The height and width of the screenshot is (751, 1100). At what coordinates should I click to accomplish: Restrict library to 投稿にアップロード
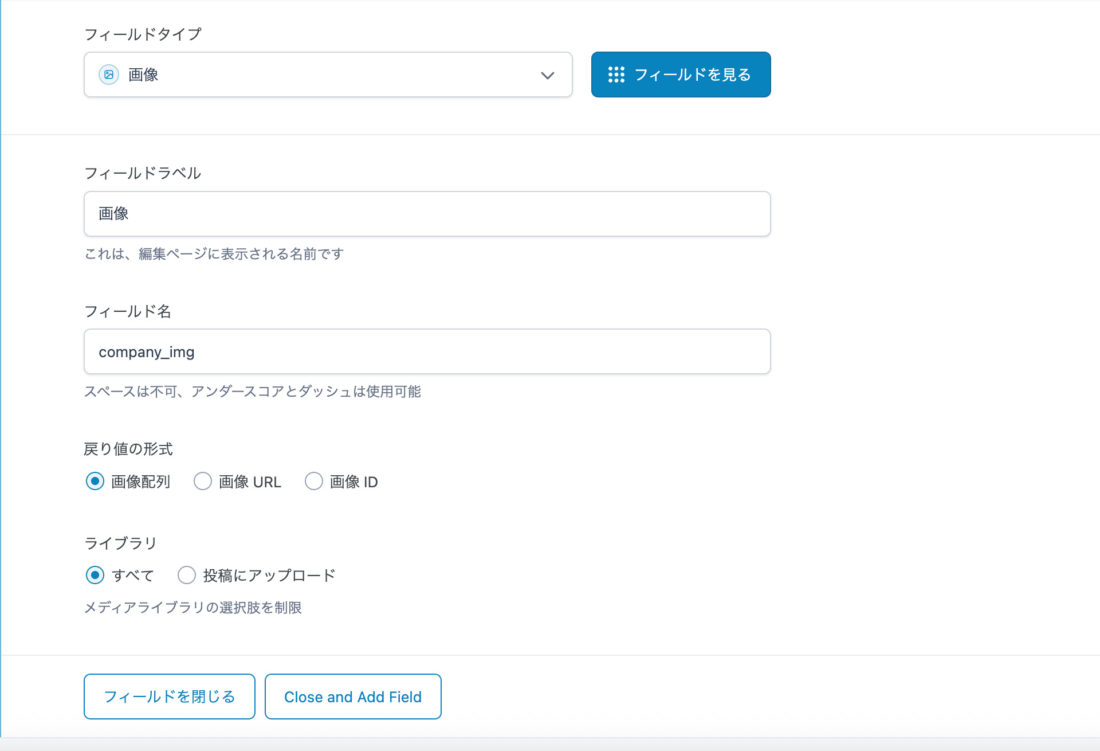pyautogui.click(x=187, y=575)
